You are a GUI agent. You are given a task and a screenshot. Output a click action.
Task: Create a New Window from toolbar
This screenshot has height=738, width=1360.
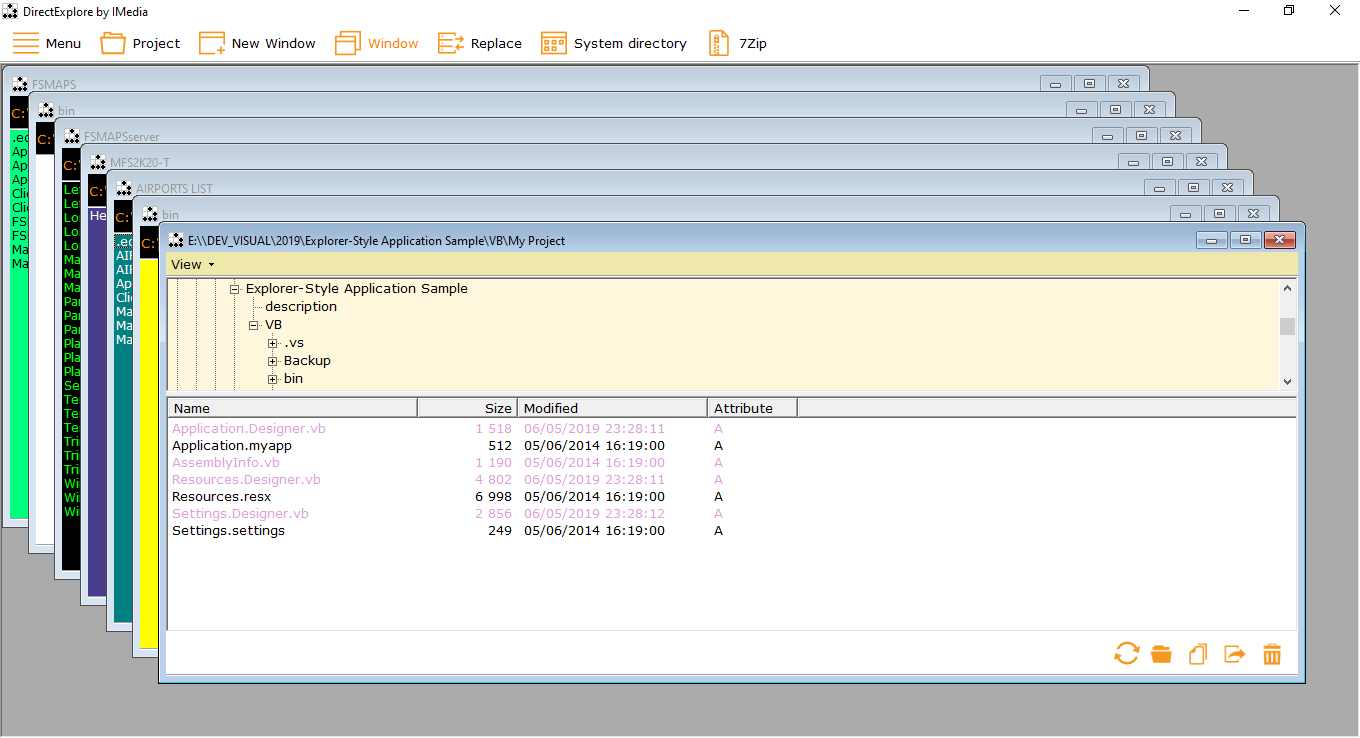tap(257, 43)
